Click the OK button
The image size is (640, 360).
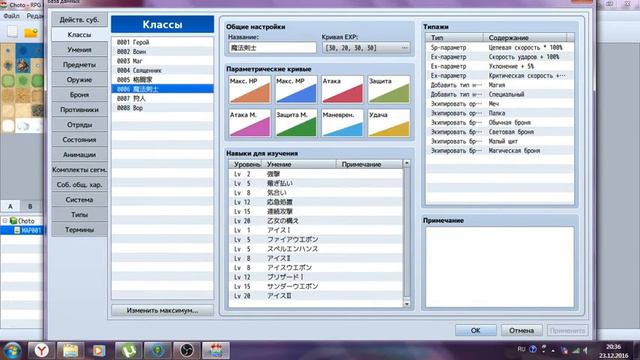(x=476, y=330)
